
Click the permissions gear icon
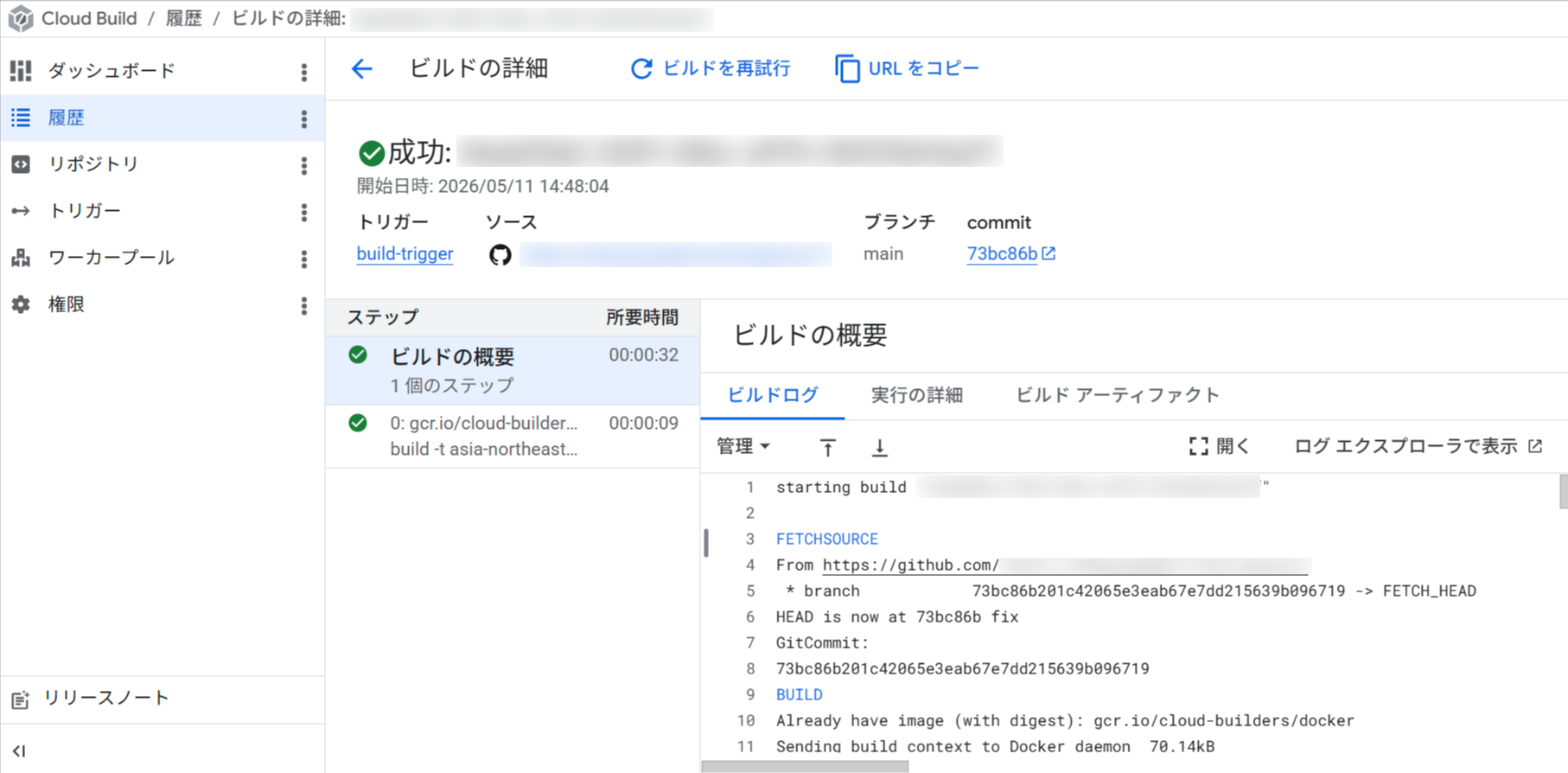(21, 304)
